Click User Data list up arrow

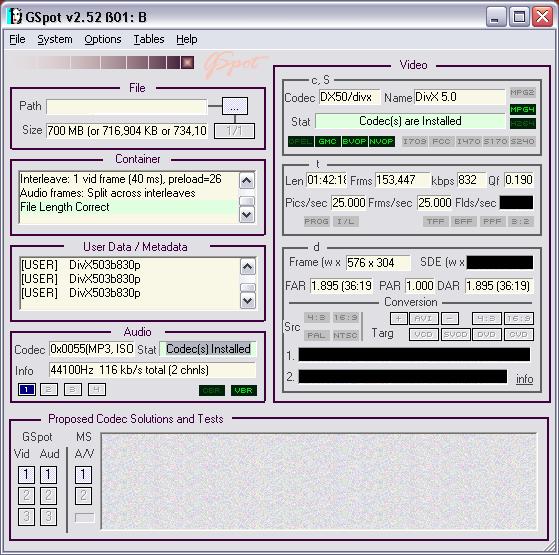coord(248,267)
